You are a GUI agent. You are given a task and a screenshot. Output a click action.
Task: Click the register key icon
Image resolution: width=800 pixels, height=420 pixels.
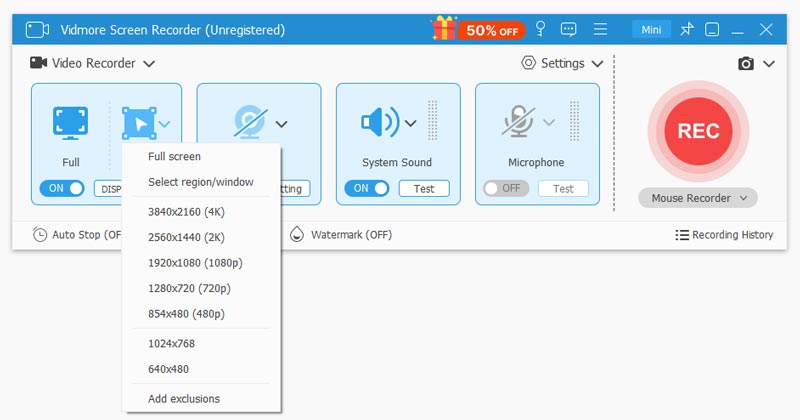(541, 29)
